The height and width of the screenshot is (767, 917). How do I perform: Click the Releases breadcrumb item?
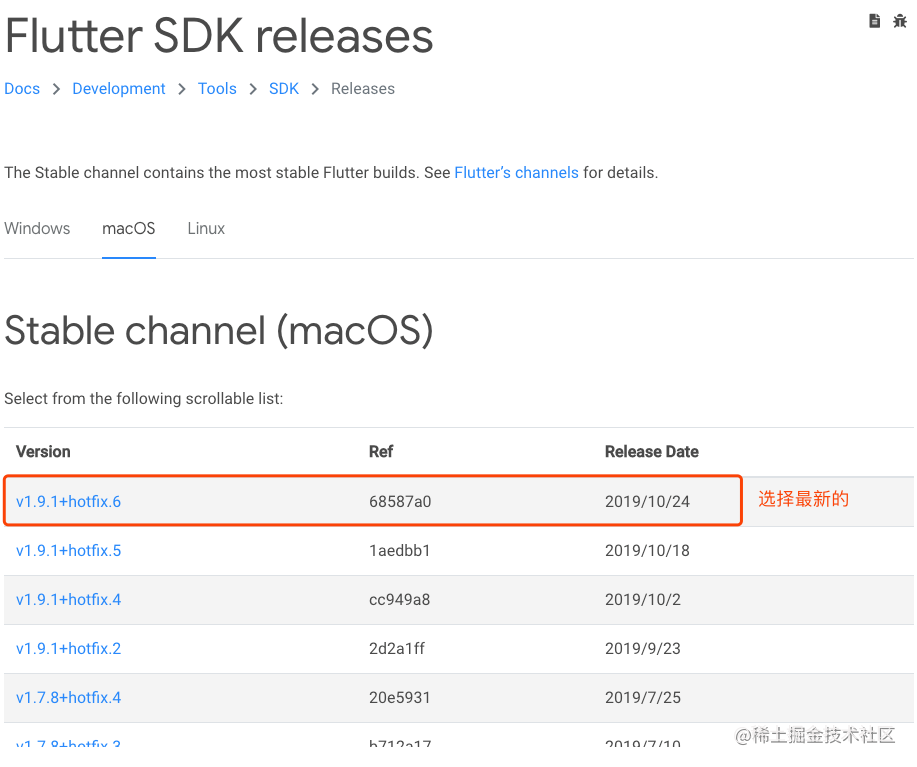tap(362, 89)
